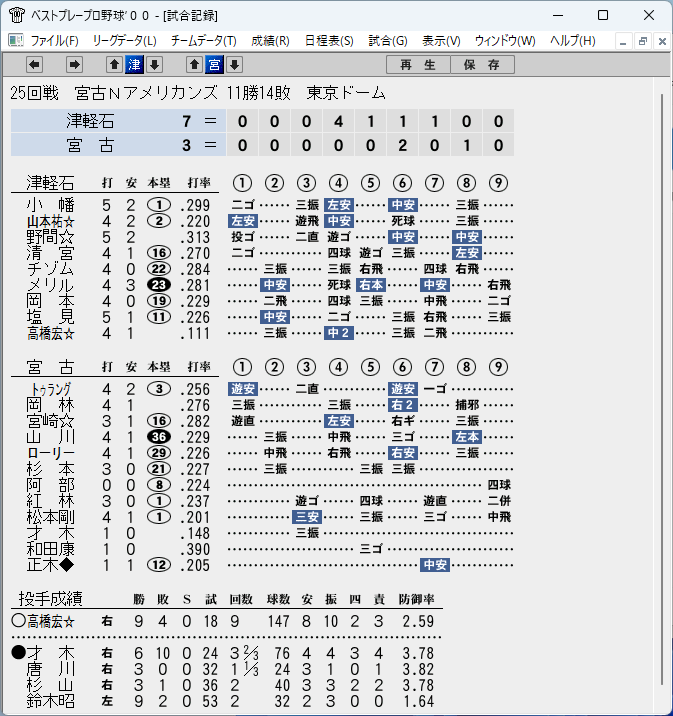Click up arrow before 津 team icon
The height and width of the screenshot is (716, 673).
pyautogui.click(x=114, y=65)
